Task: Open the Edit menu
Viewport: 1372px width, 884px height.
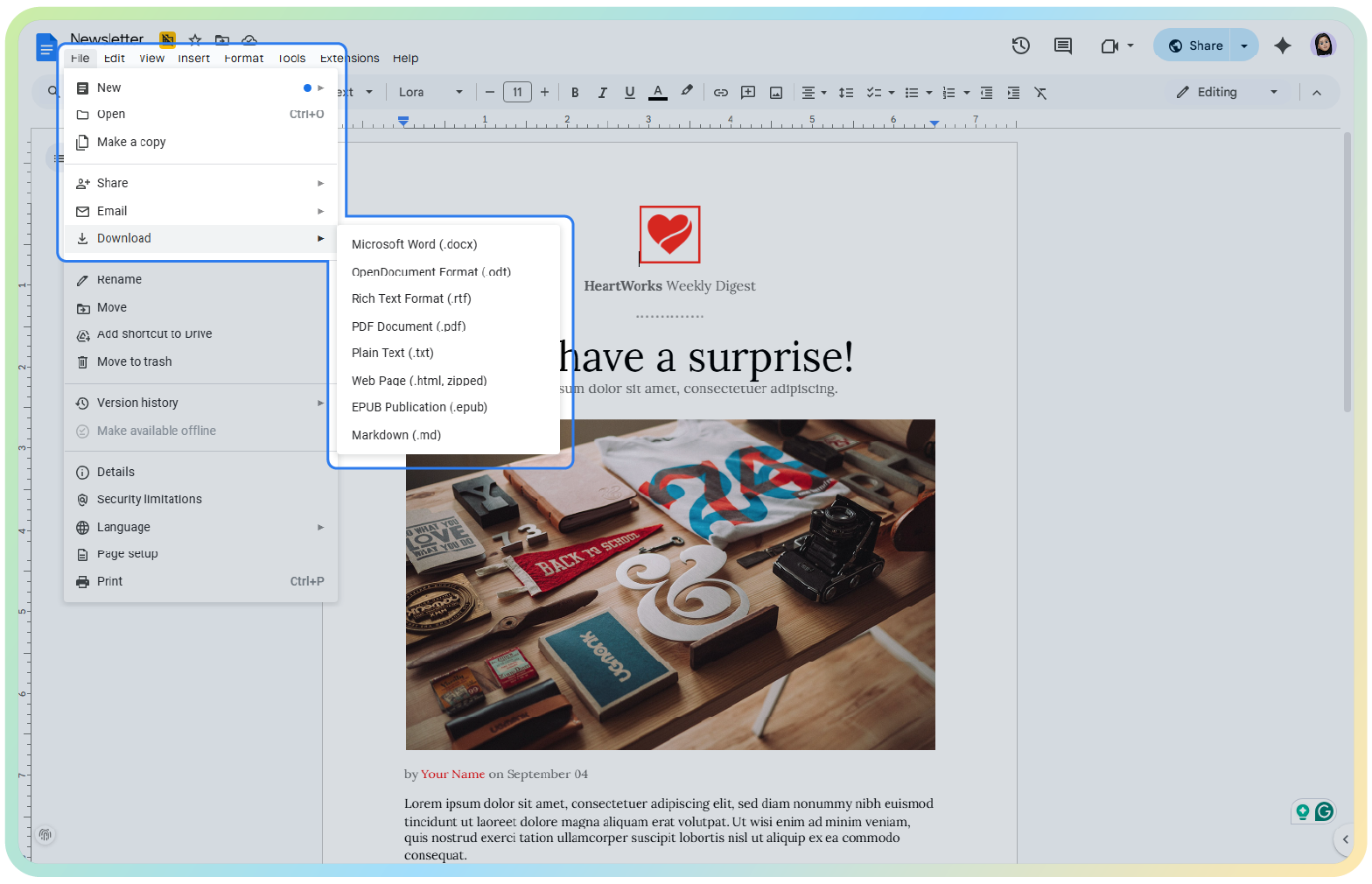Action: click(x=114, y=59)
